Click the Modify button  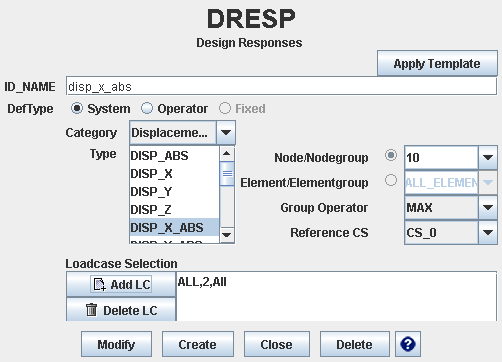[116, 344]
